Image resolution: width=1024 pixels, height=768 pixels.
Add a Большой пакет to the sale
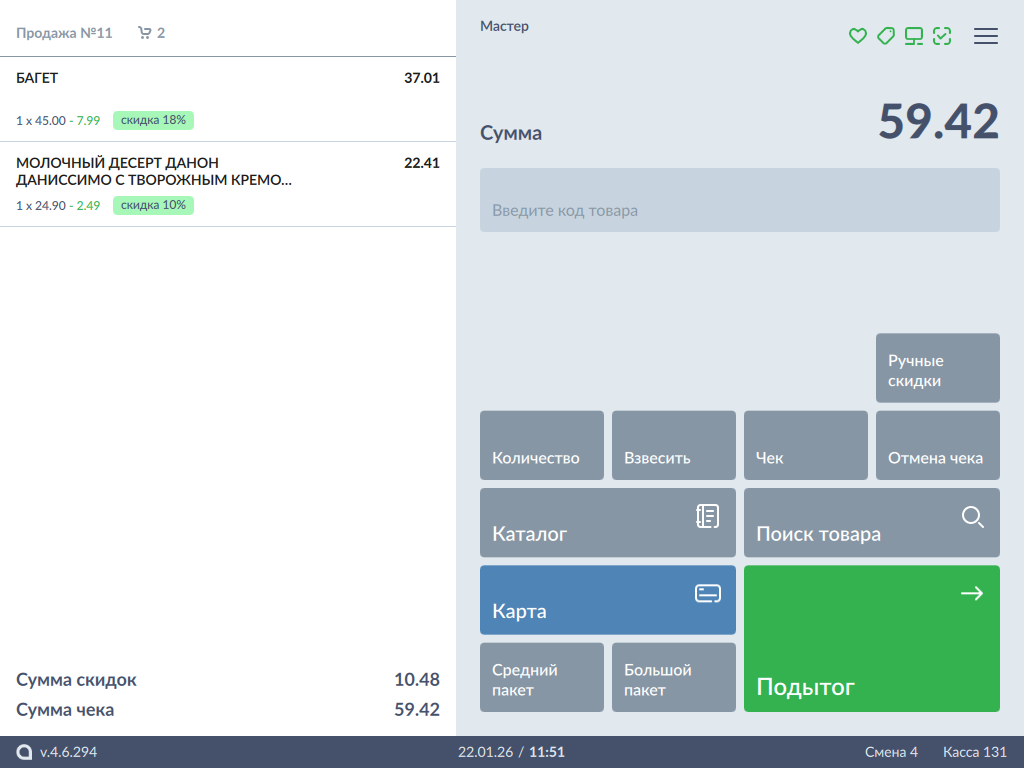(x=673, y=678)
